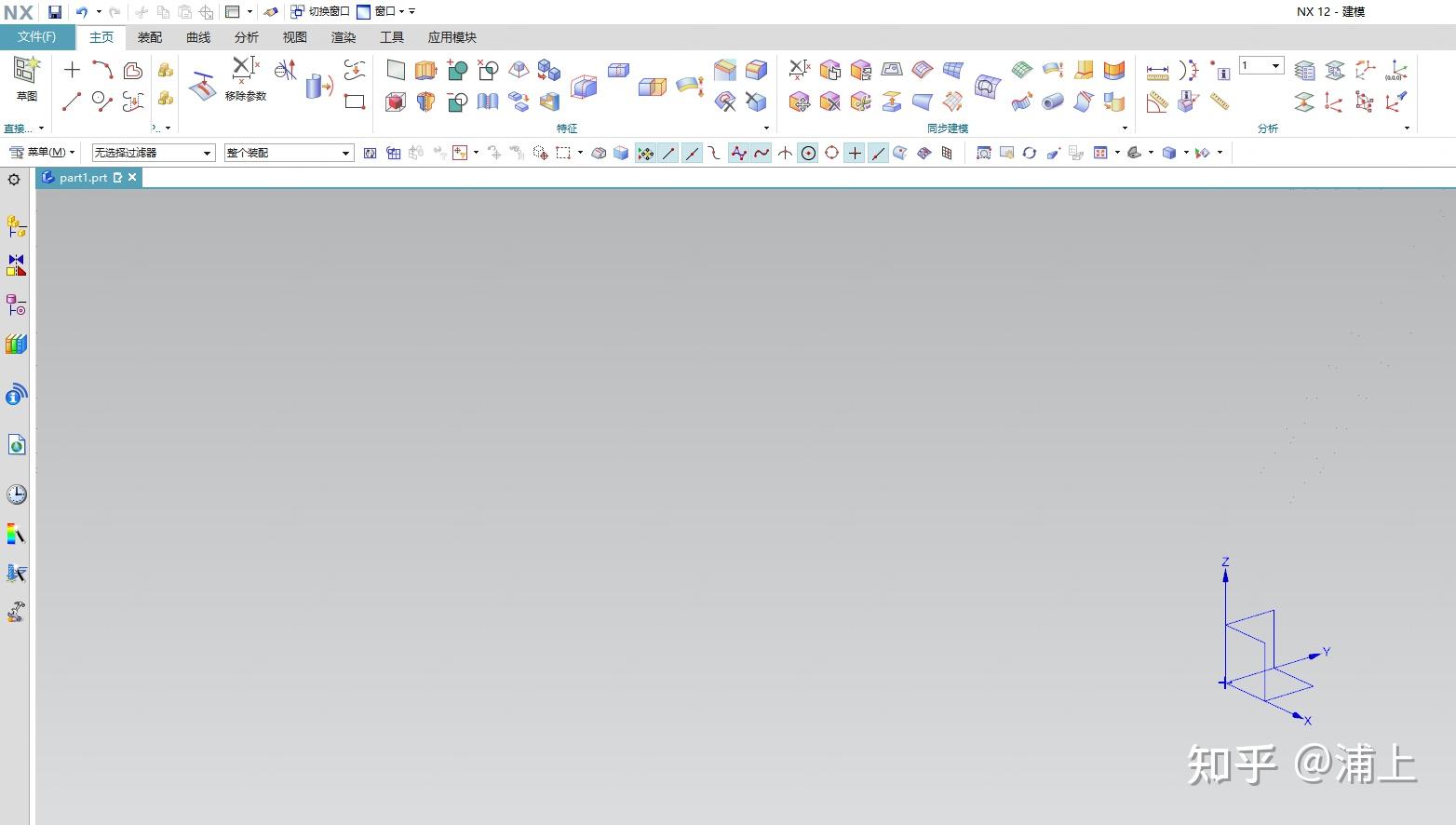Select the sketch Point (plus) tool
1456x825 pixels.
72,70
